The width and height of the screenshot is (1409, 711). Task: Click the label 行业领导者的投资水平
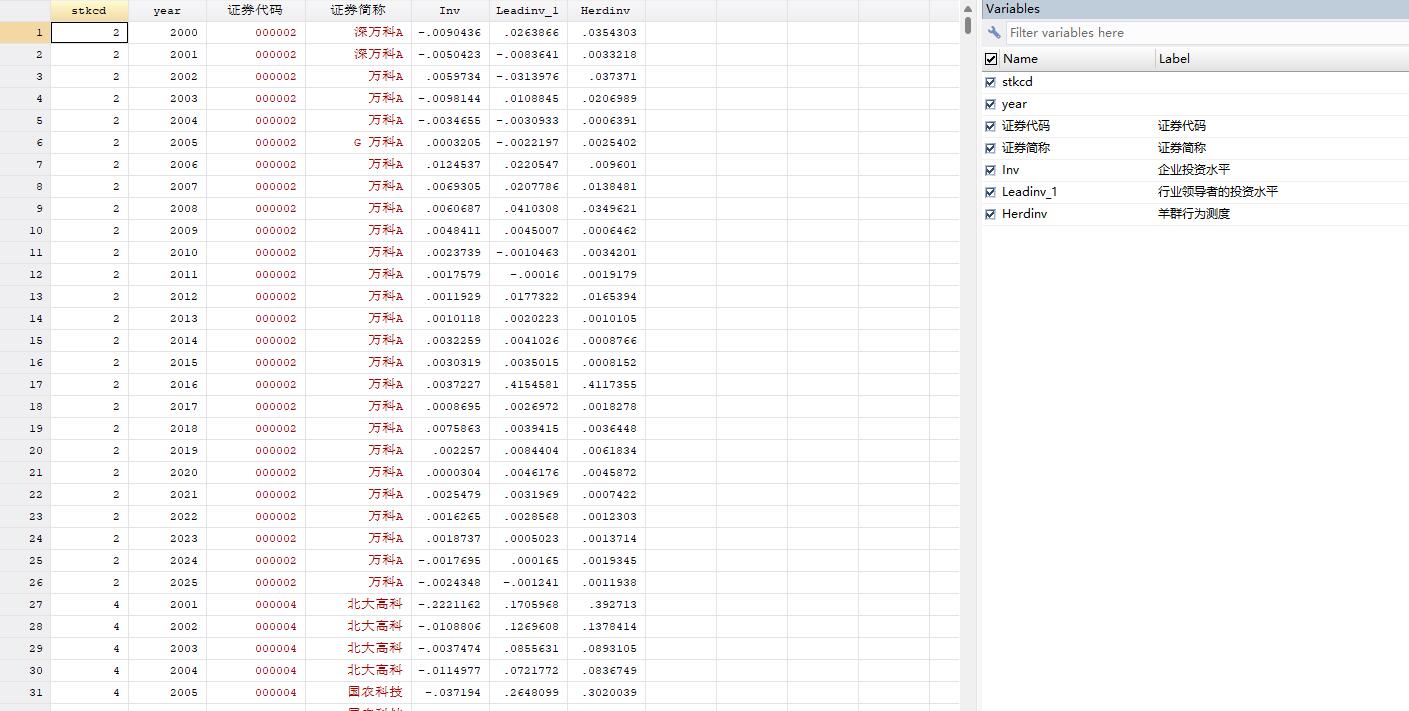click(1218, 192)
